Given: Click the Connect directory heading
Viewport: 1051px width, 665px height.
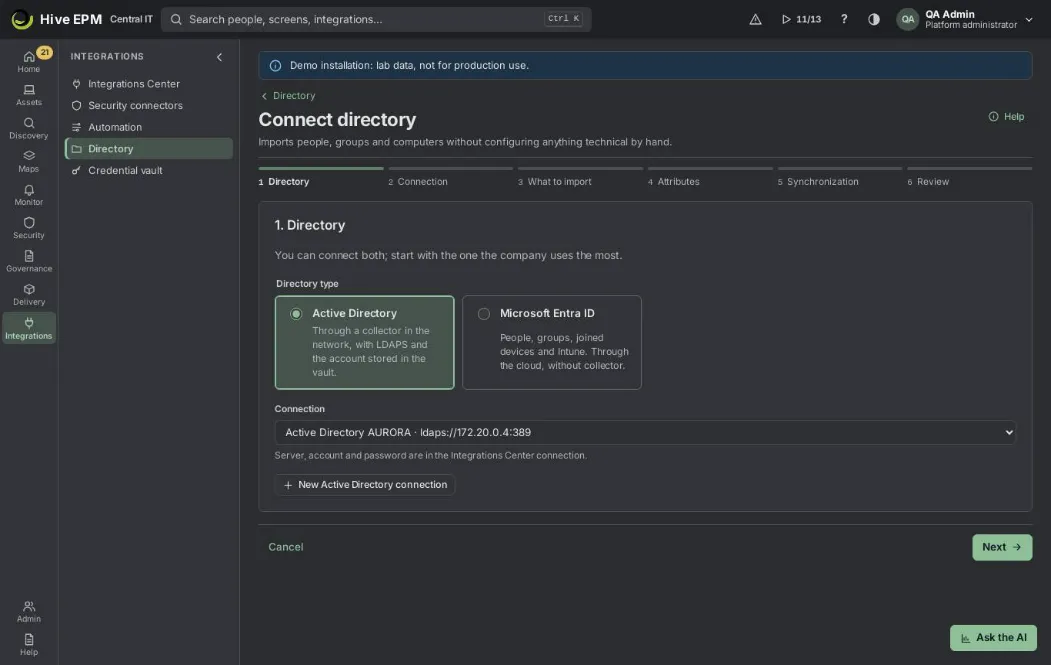Looking at the screenshot, I should coord(337,120).
